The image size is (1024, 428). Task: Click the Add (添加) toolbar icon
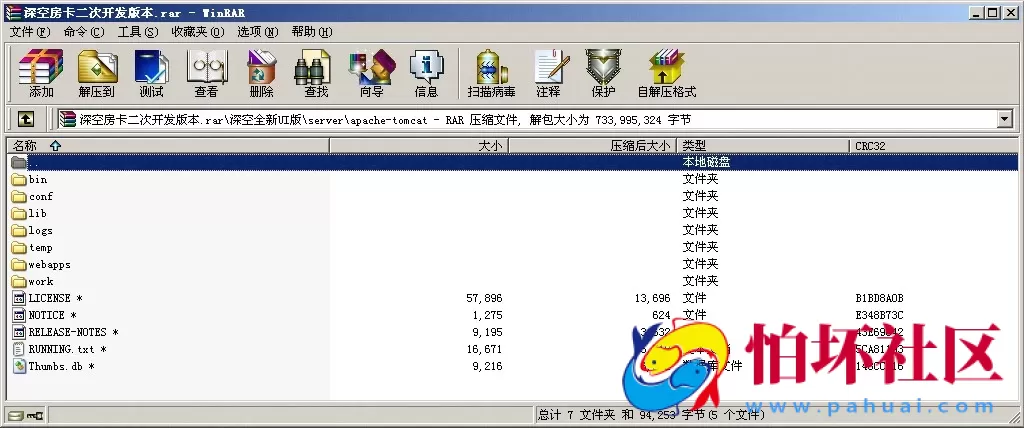point(40,73)
